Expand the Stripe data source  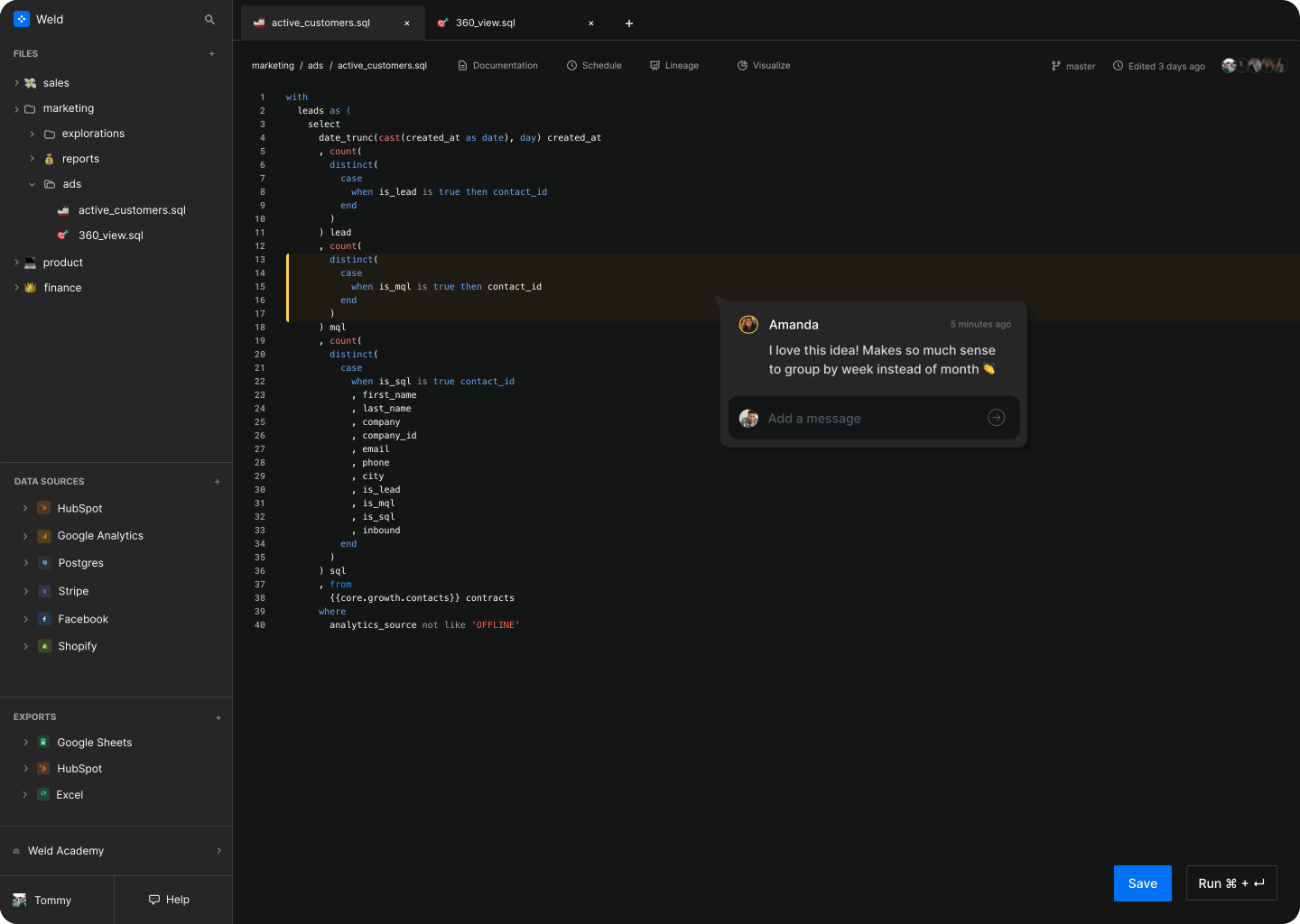coord(25,592)
